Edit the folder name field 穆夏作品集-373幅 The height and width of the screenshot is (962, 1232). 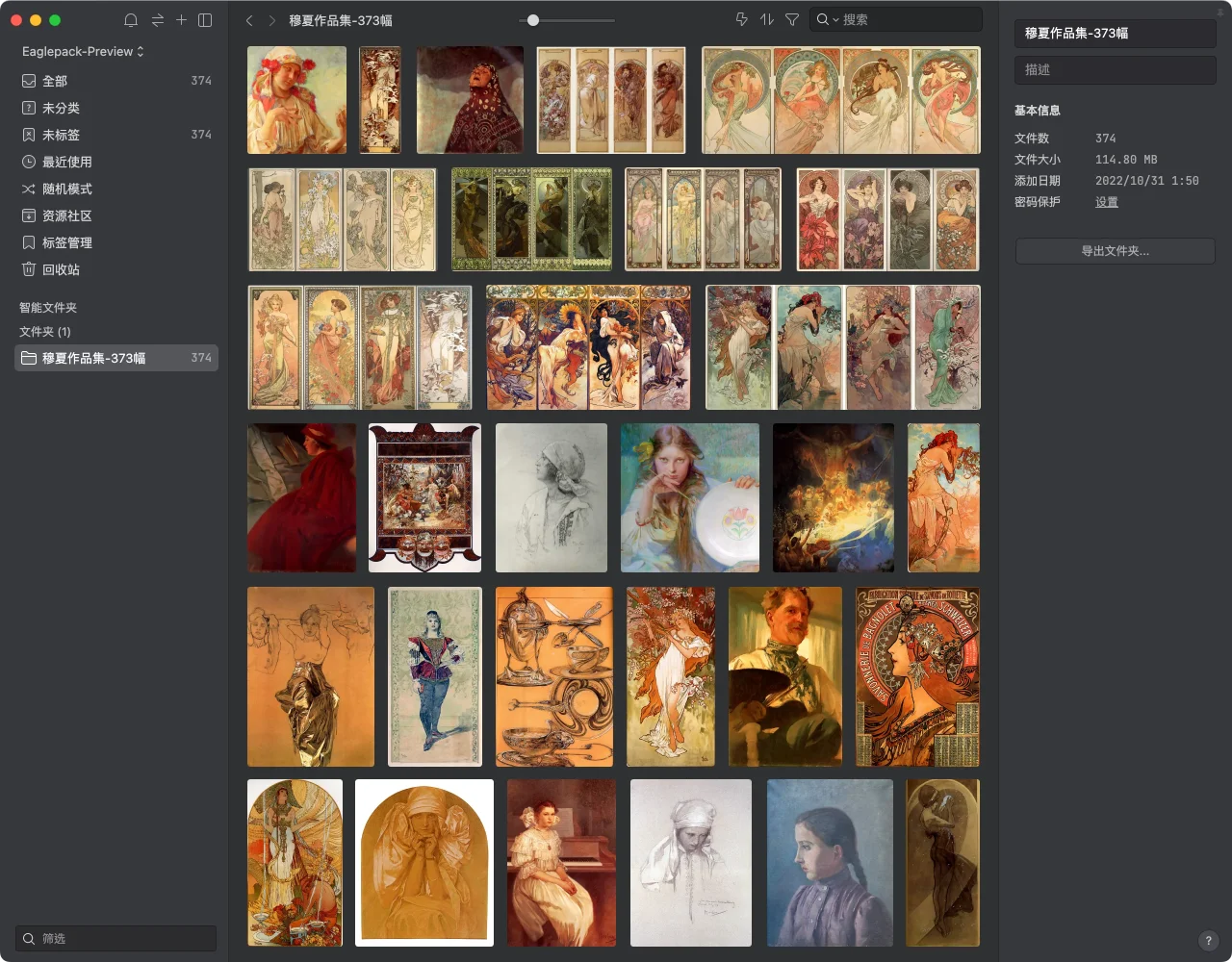(x=1115, y=33)
